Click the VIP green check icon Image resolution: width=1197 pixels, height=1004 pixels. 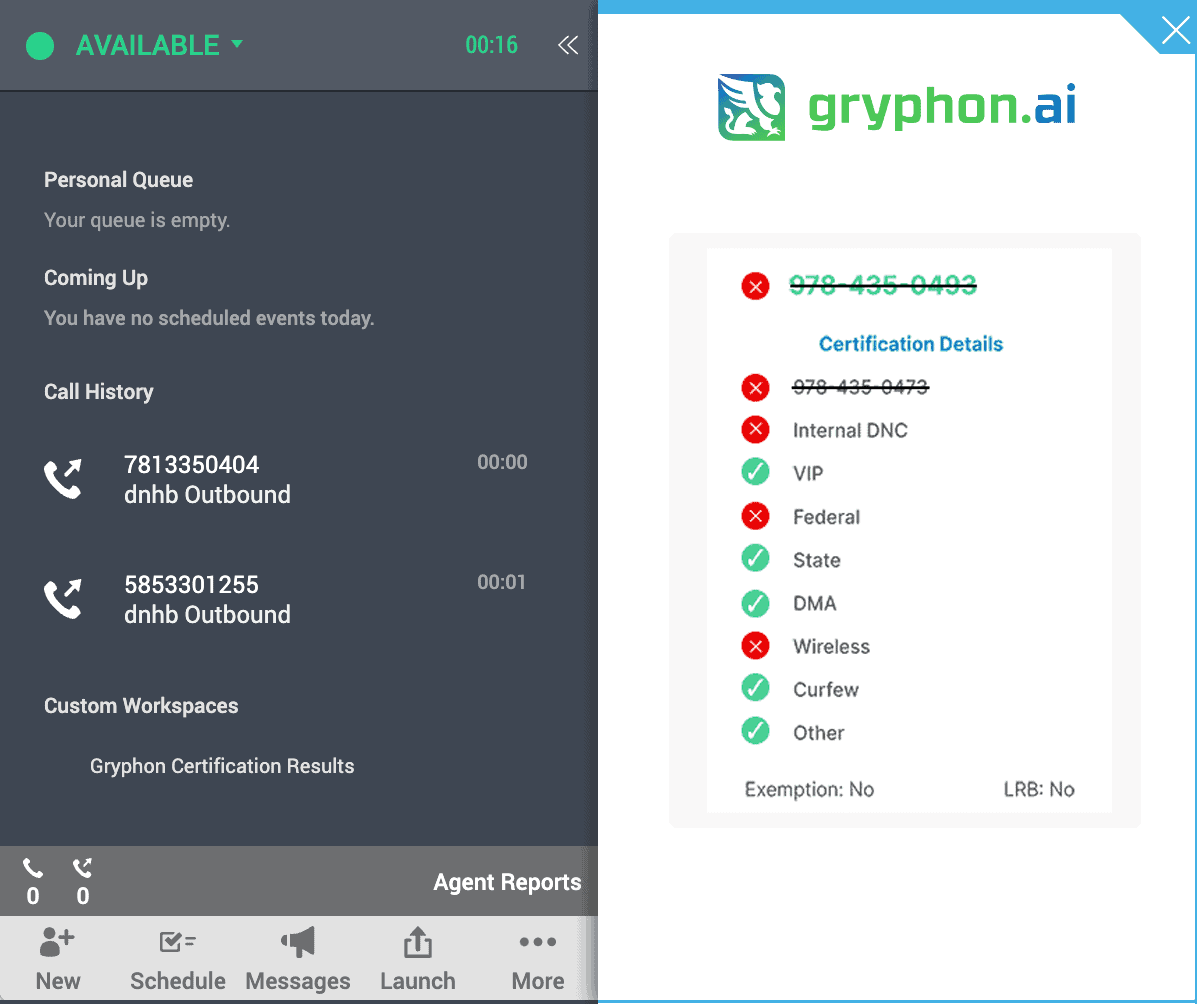click(x=755, y=472)
